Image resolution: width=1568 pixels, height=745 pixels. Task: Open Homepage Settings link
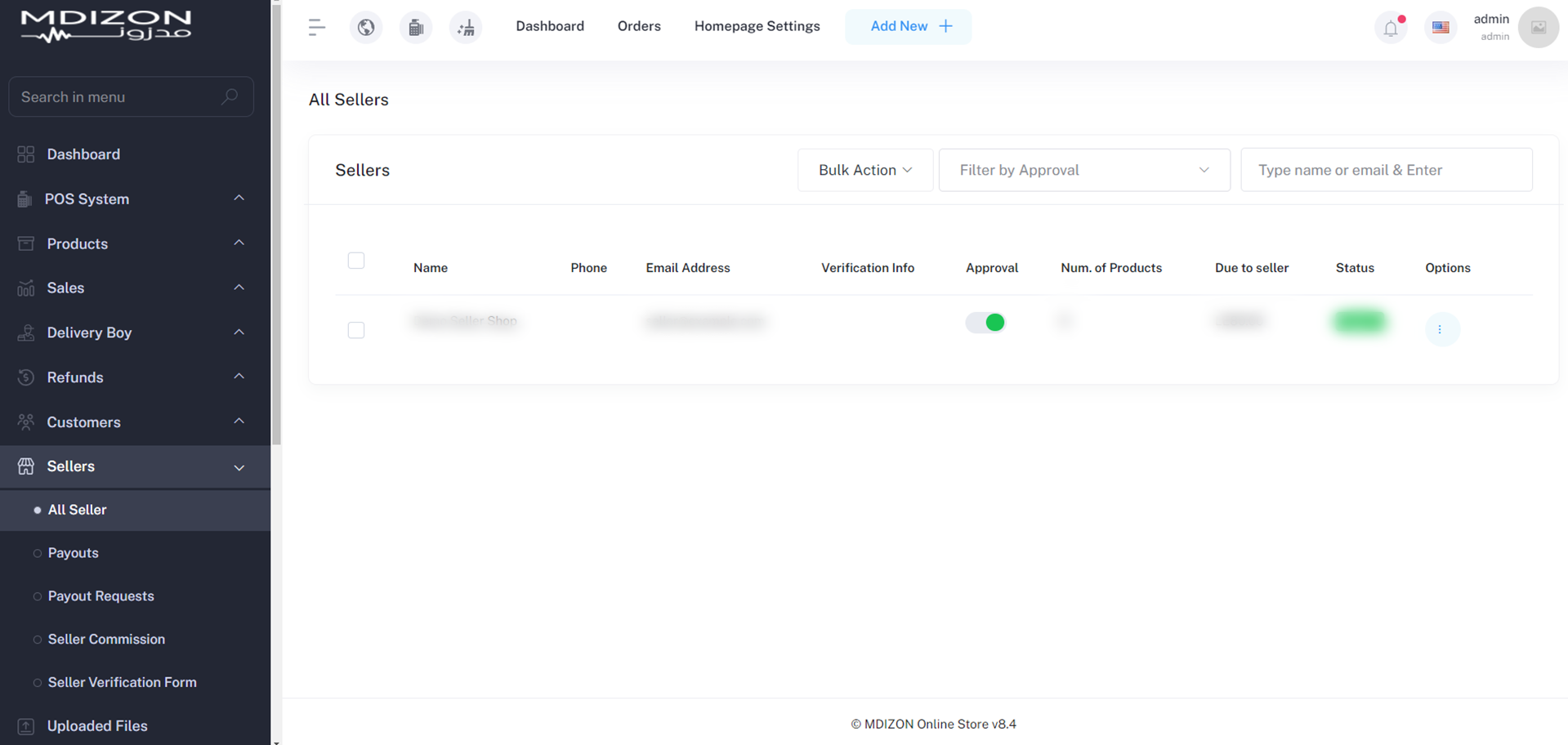pos(757,26)
